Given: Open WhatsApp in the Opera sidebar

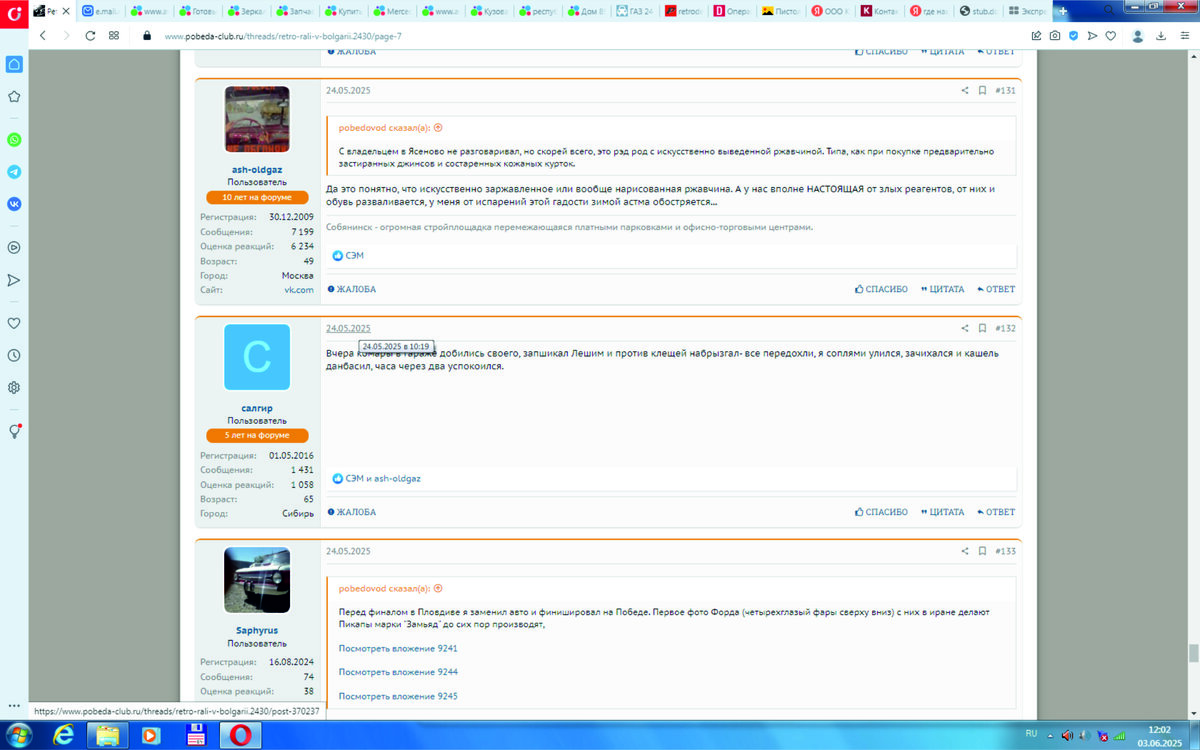Looking at the screenshot, I should pos(14,140).
